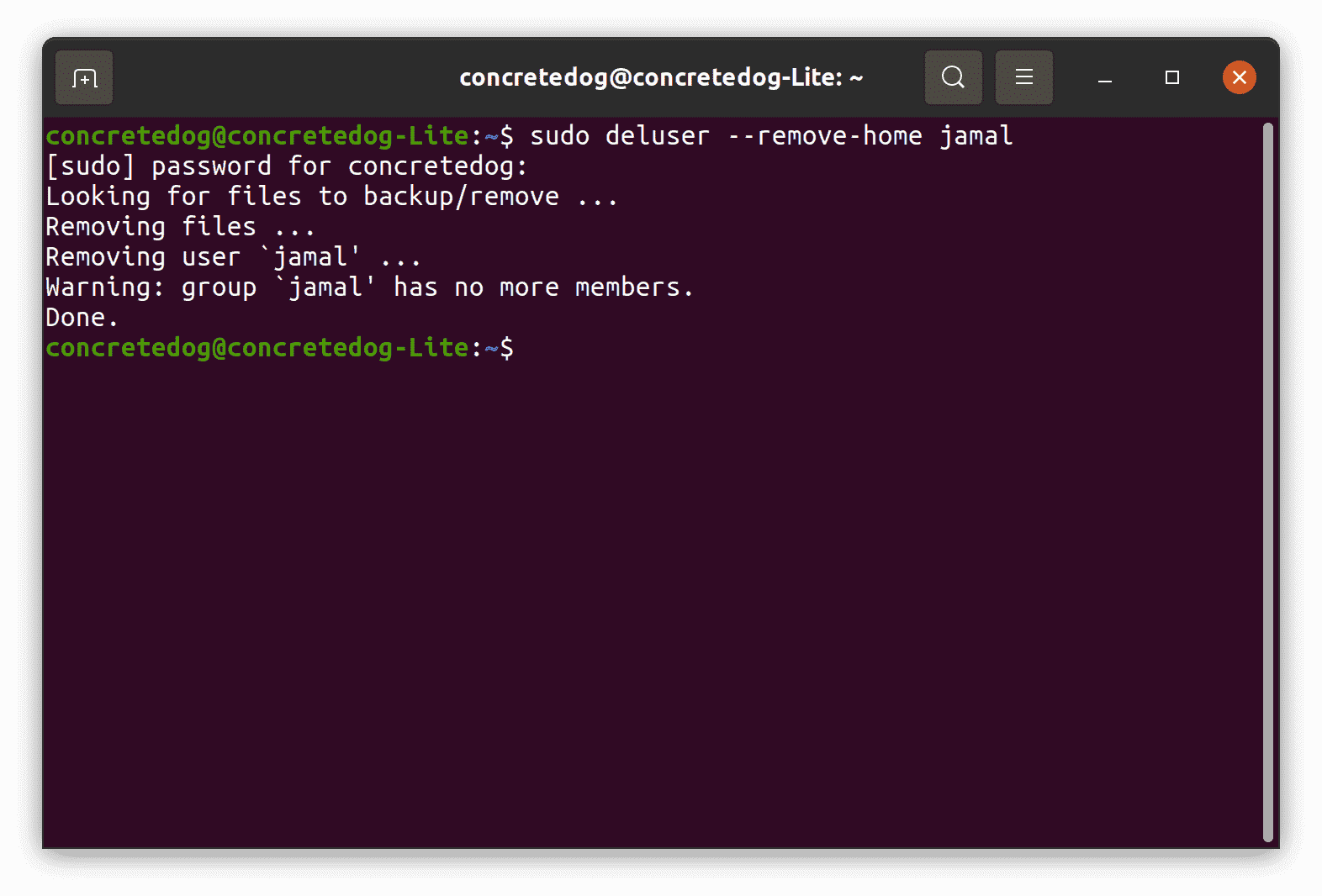Click the 'Done.' output line
This screenshot has width=1322, height=896.
pos(82,318)
